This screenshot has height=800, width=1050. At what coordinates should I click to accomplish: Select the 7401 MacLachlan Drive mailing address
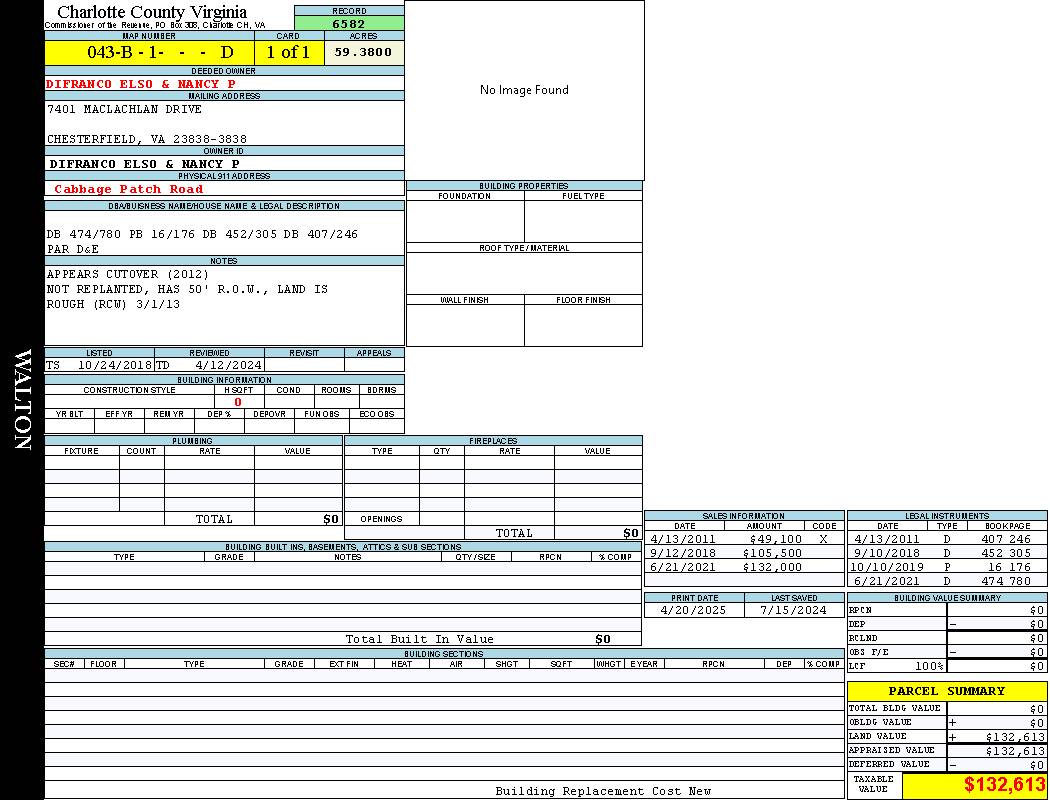(124, 110)
